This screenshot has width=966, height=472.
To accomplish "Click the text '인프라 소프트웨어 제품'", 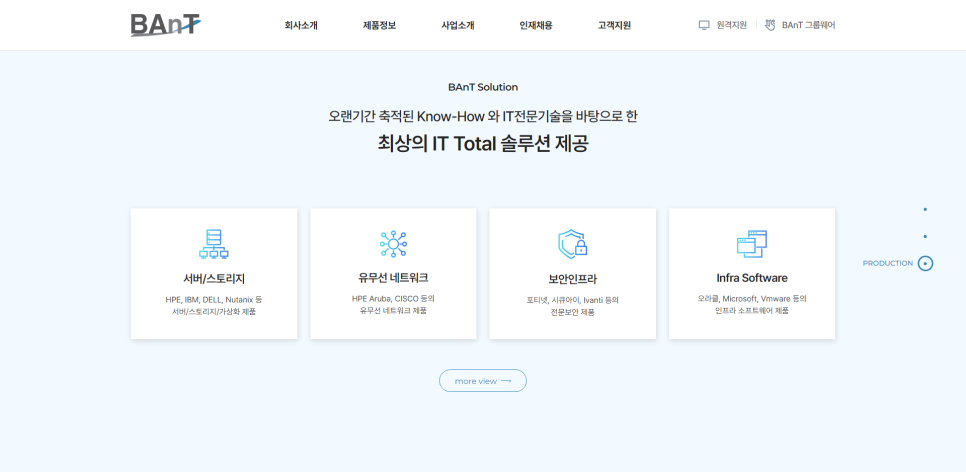I will click(x=752, y=311).
